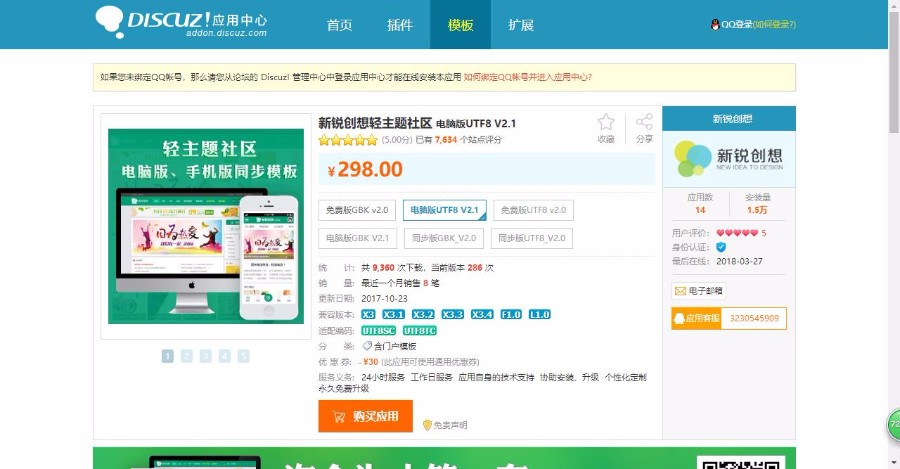This screenshot has width=900, height=469.
Task: Select 电脑版GBK V2.1 version option
Action: point(358,238)
